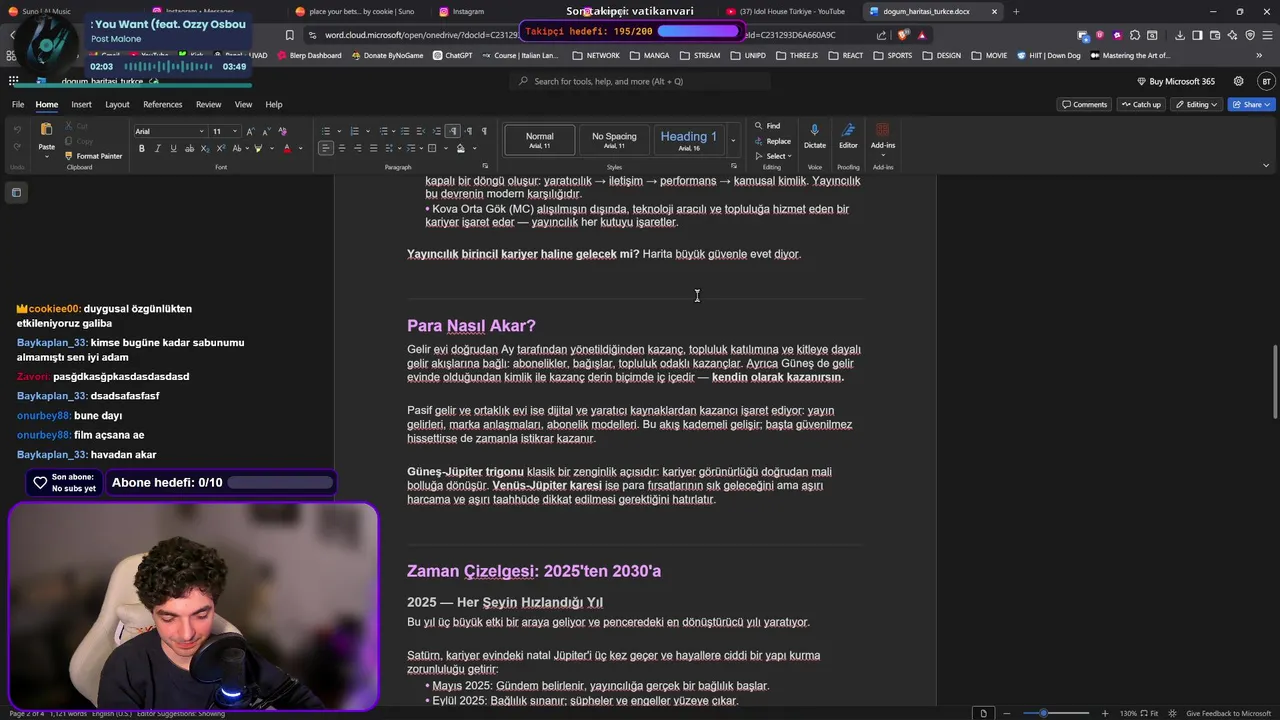Expand the Styles gallery arrow
Screen dimensions: 1280x720
coord(733,140)
